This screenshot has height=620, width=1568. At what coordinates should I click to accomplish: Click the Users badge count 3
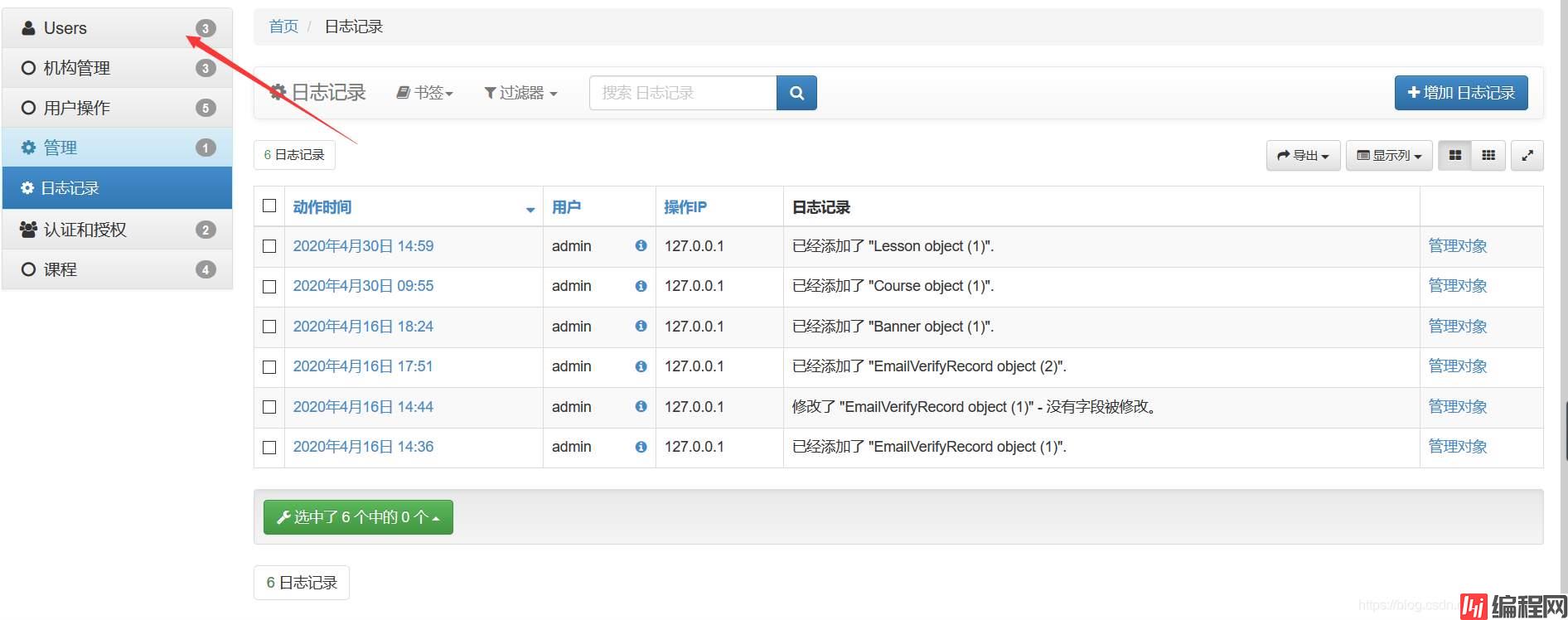(x=206, y=28)
